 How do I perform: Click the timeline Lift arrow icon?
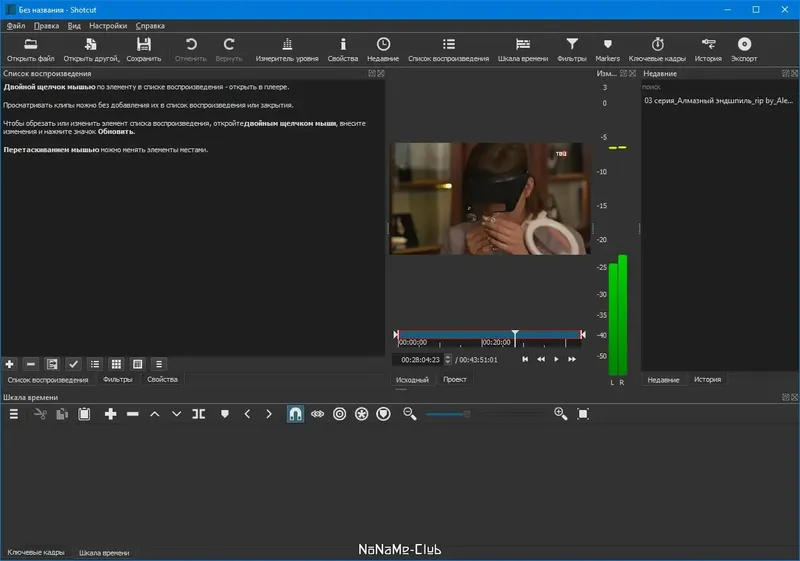pos(154,414)
